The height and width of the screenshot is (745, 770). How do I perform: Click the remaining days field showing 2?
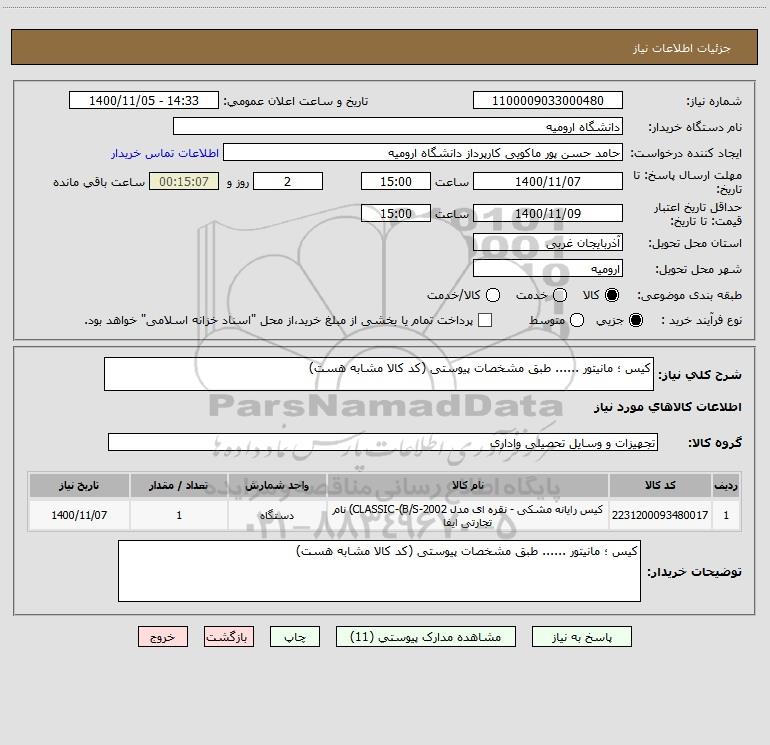[x=288, y=181]
